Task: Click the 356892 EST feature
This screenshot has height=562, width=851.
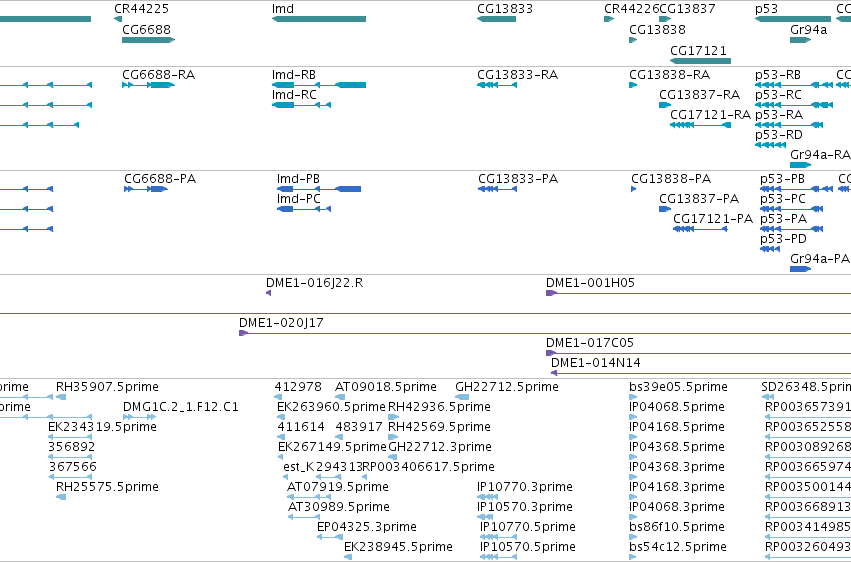Action: point(70,457)
